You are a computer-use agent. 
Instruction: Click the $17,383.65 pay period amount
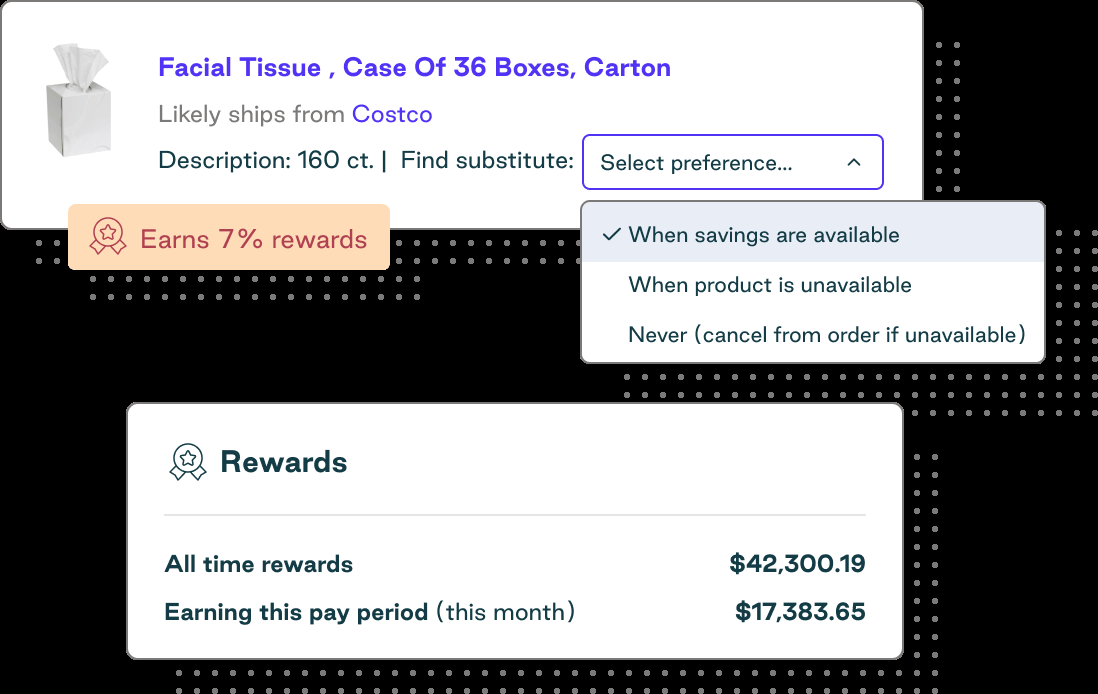pos(800,612)
